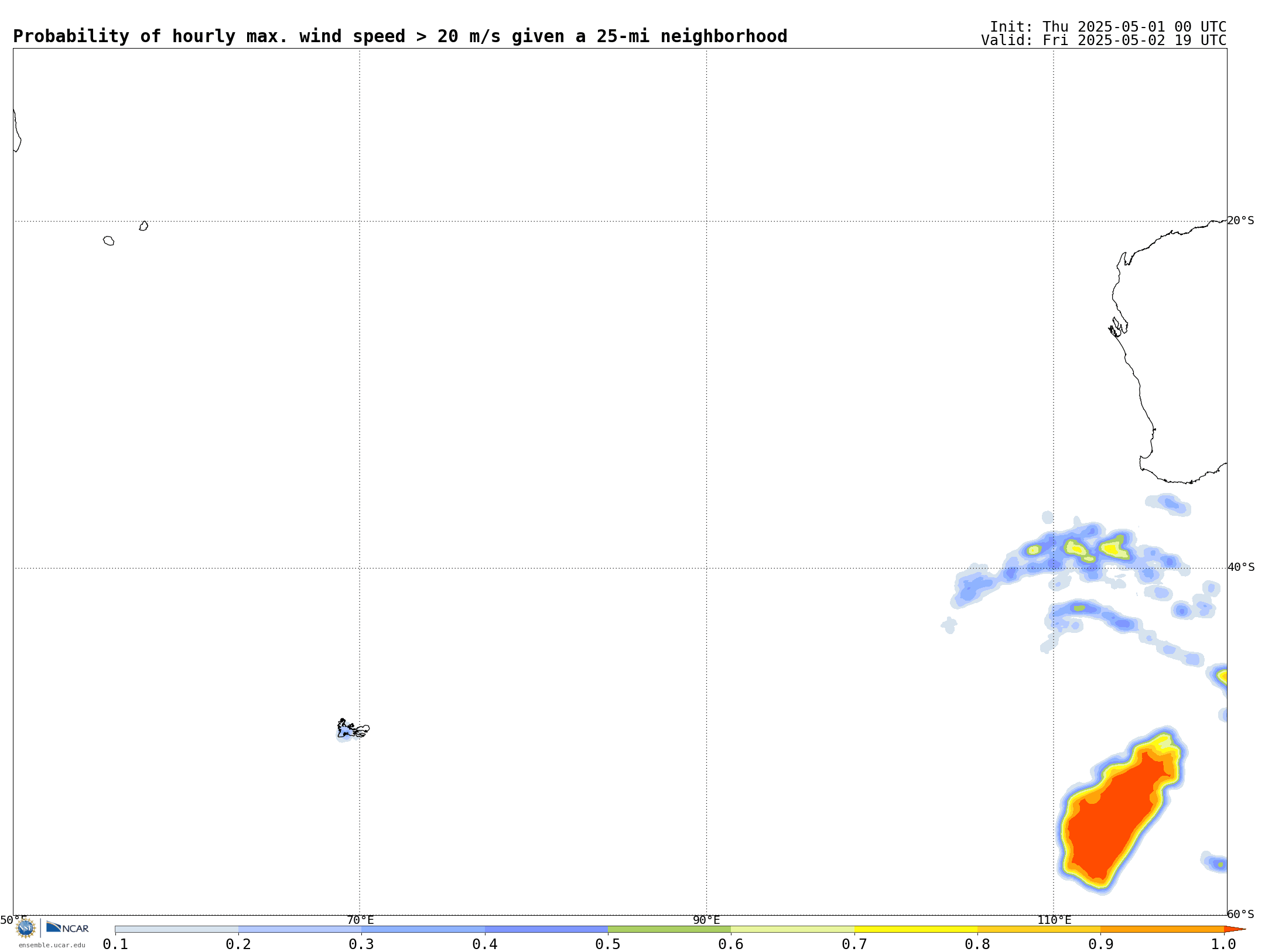Click the 1.0 colorbar tick label
This screenshot has height=952, width=1265.
[1223, 944]
